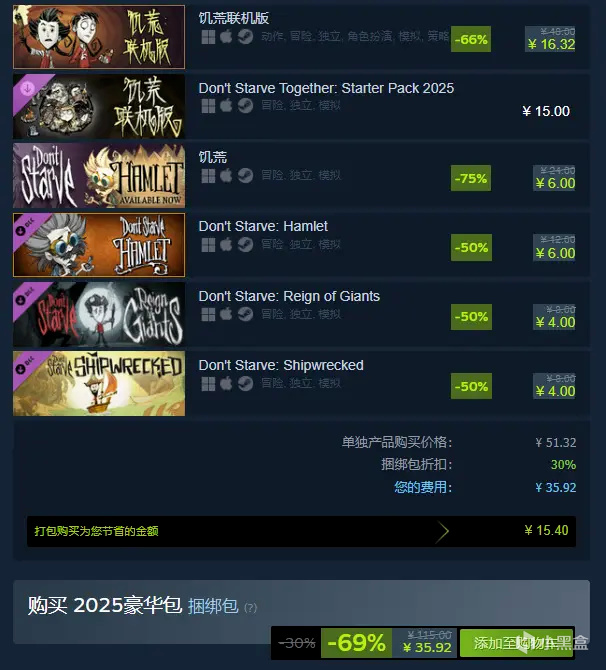Viewport: 606px width, 670px height.
Task: Open the Don't Starve Together: Starter Pack 2025 title
Action: coord(326,88)
